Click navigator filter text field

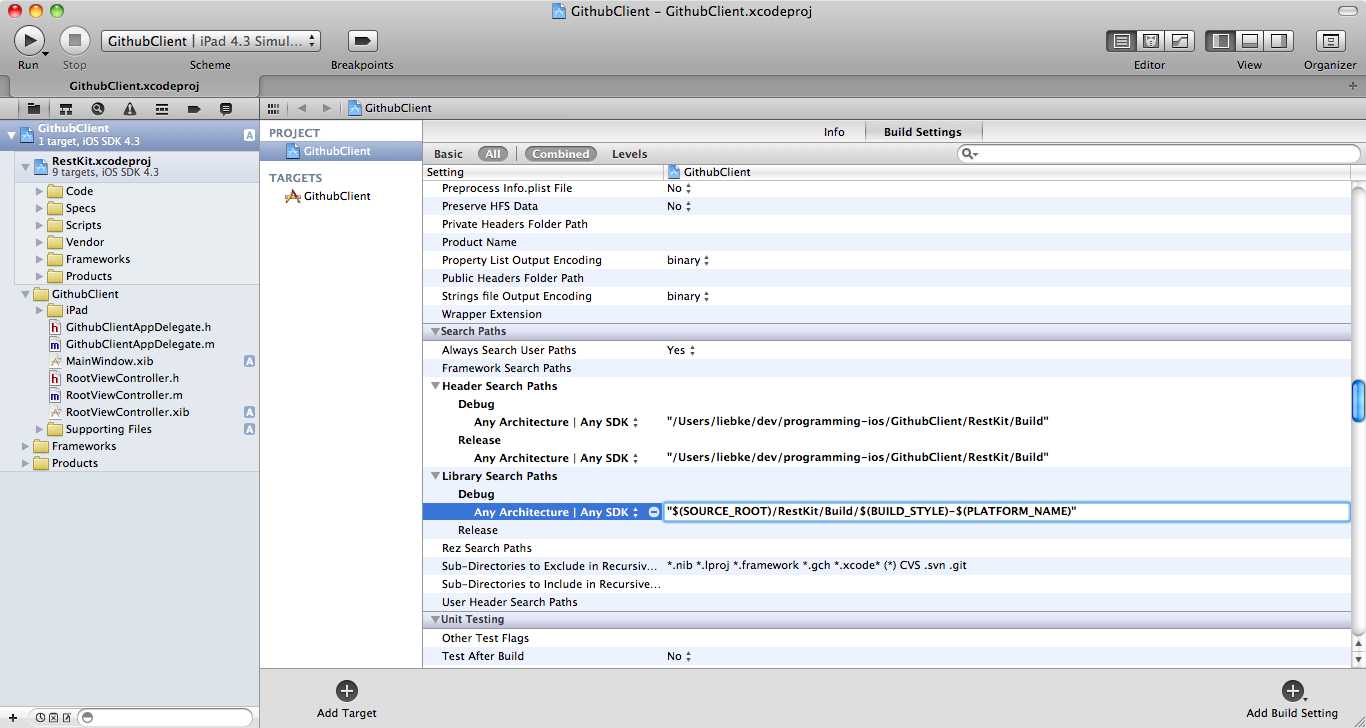click(x=165, y=717)
